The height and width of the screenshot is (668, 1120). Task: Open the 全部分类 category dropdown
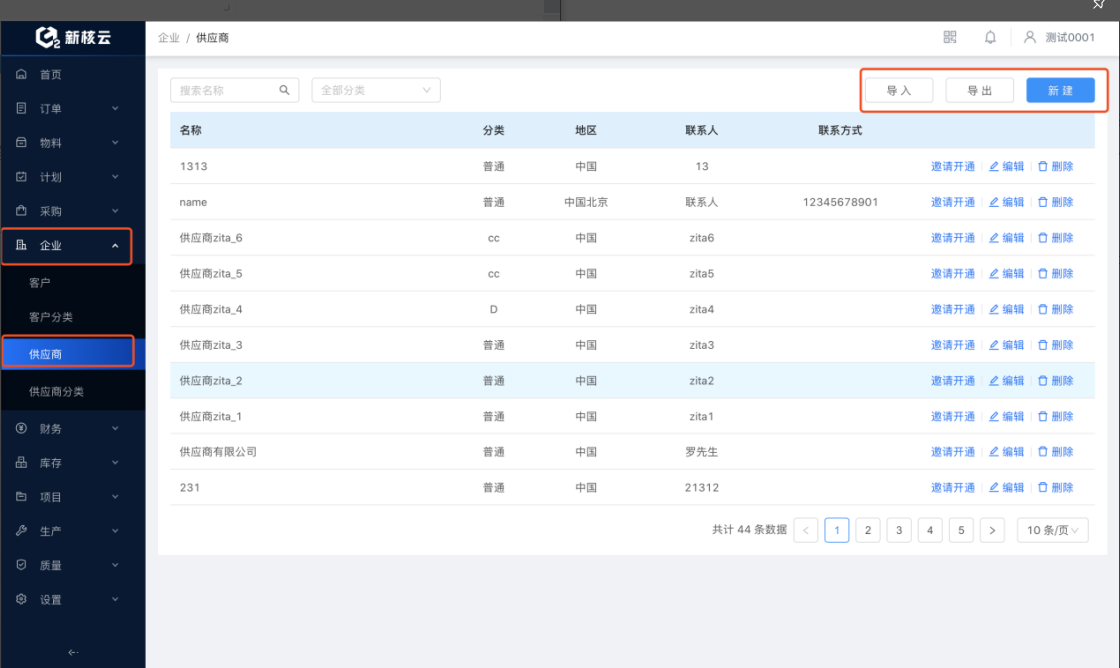point(376,90)
